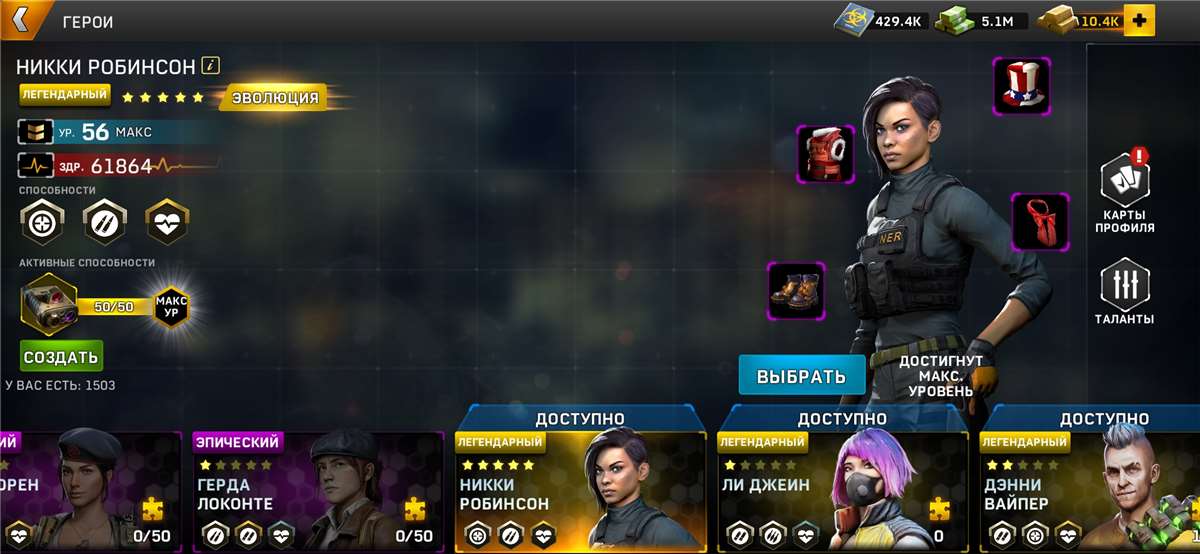
Task: Tap the bullets ability hexagon icon
Action: [104, 222]
